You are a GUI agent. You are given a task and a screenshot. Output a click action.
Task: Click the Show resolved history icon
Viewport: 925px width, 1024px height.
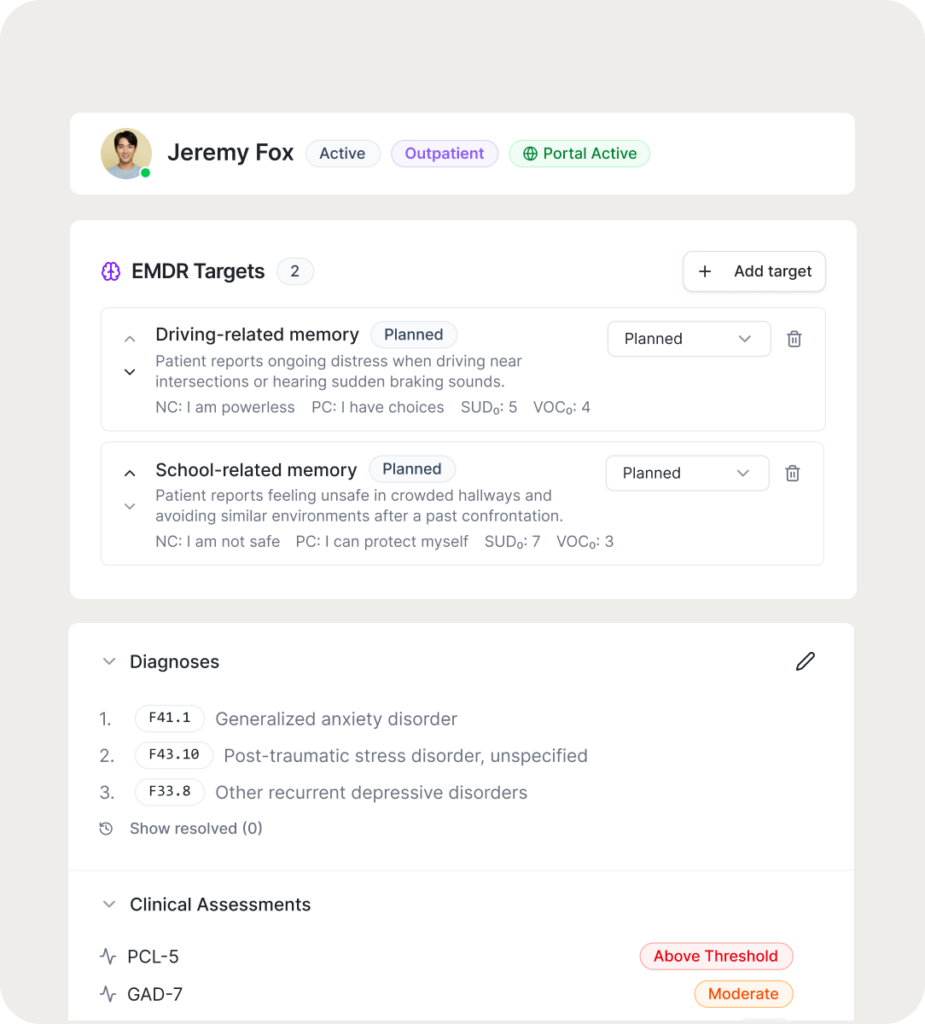(x=106, y=829)
